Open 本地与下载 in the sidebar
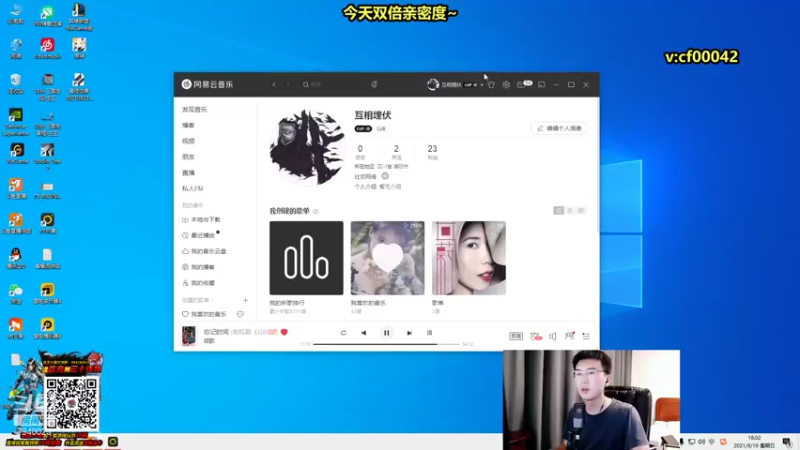800x450 pixels. click(x=202, y=220)
